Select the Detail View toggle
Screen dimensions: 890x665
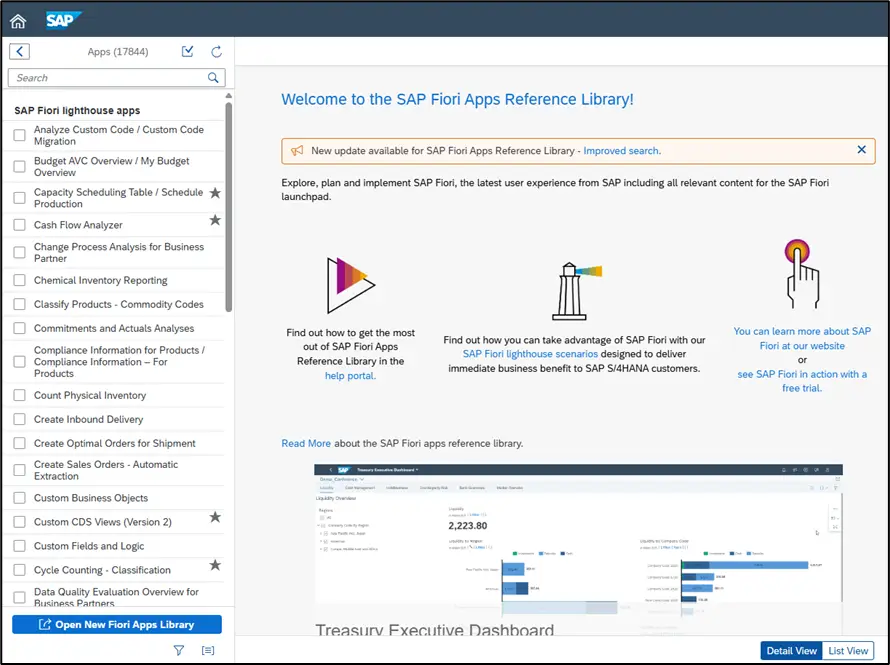[791, 651]
